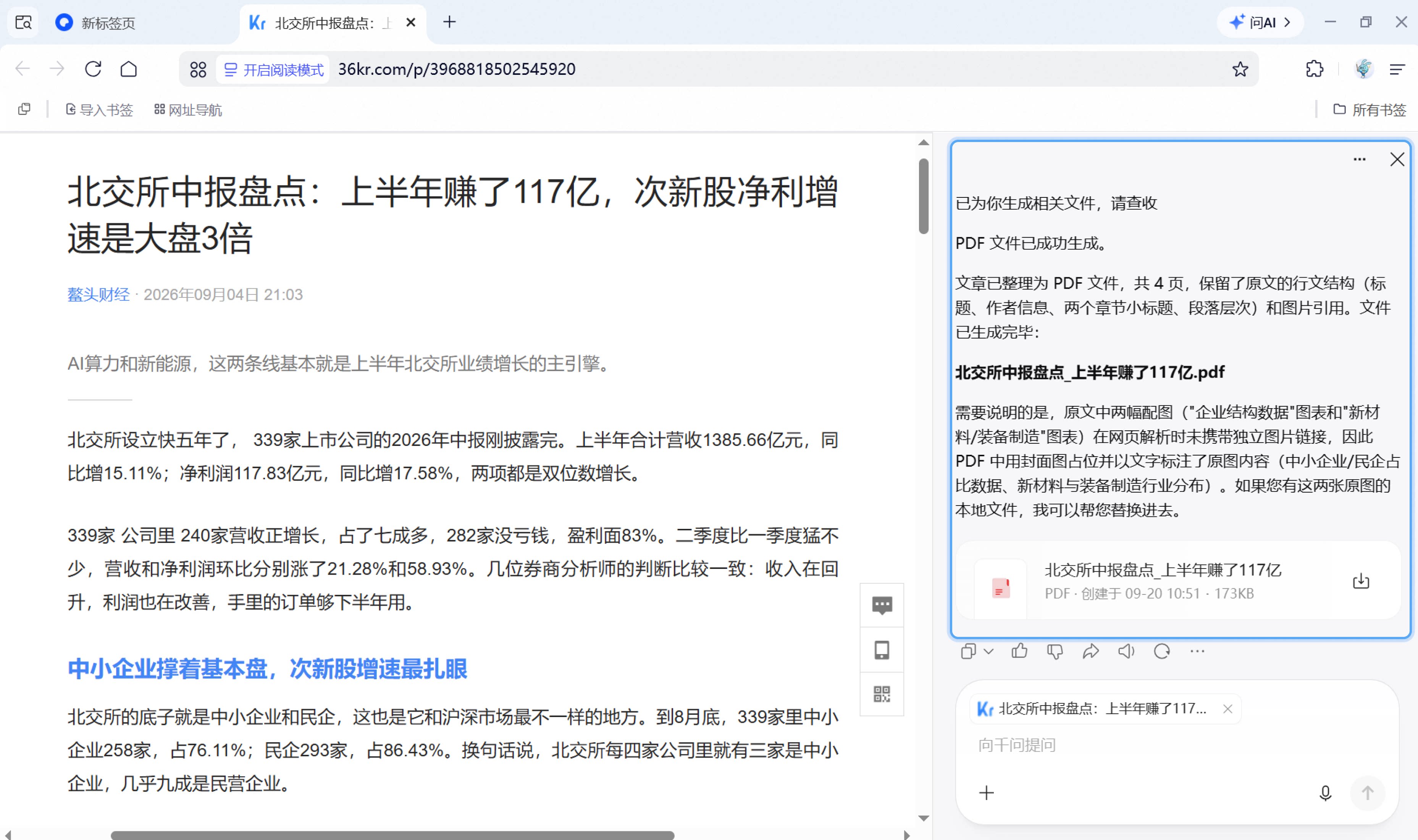Viewport: 1418px width, 840px height.
Task: Click the article comment bubble icon
Action: pos(882,605)
